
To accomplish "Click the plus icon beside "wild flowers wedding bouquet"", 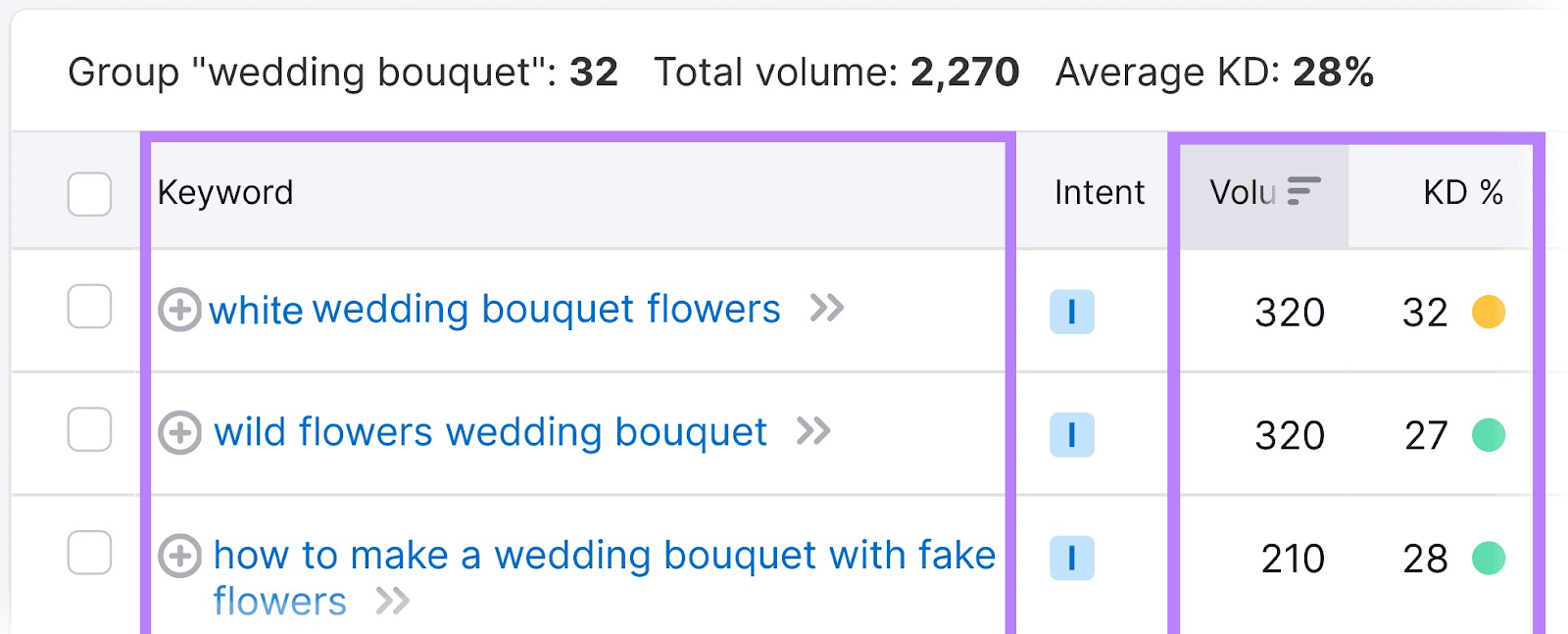I will 182,433.
